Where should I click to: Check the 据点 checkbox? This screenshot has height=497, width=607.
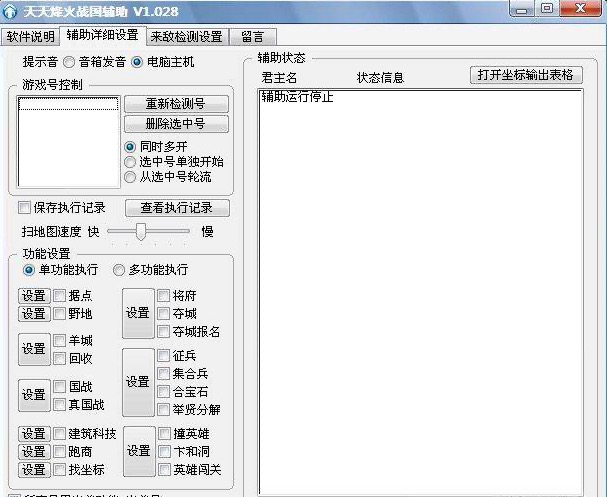point(59,296)
